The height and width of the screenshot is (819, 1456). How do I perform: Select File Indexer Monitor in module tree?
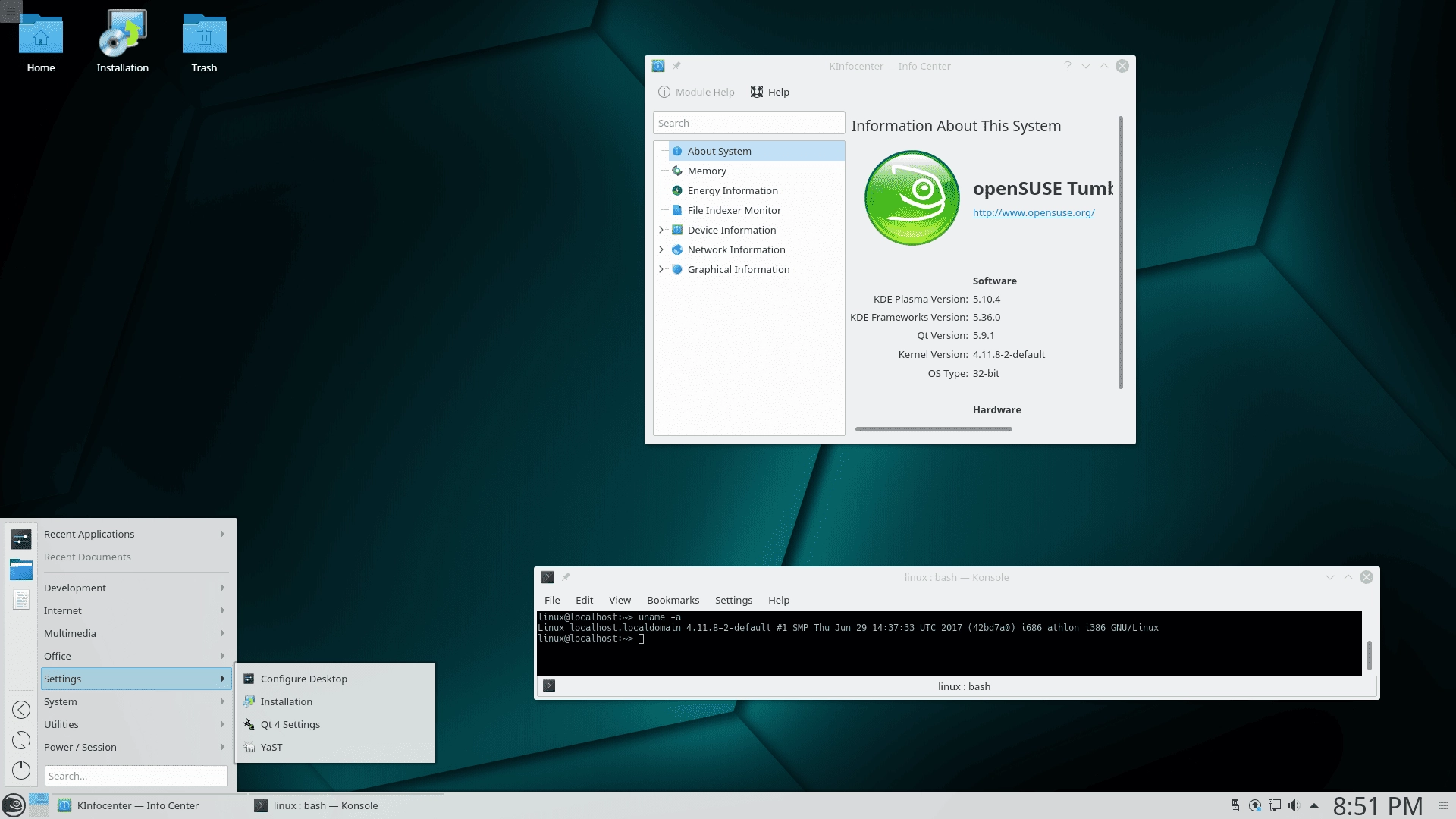756,210
